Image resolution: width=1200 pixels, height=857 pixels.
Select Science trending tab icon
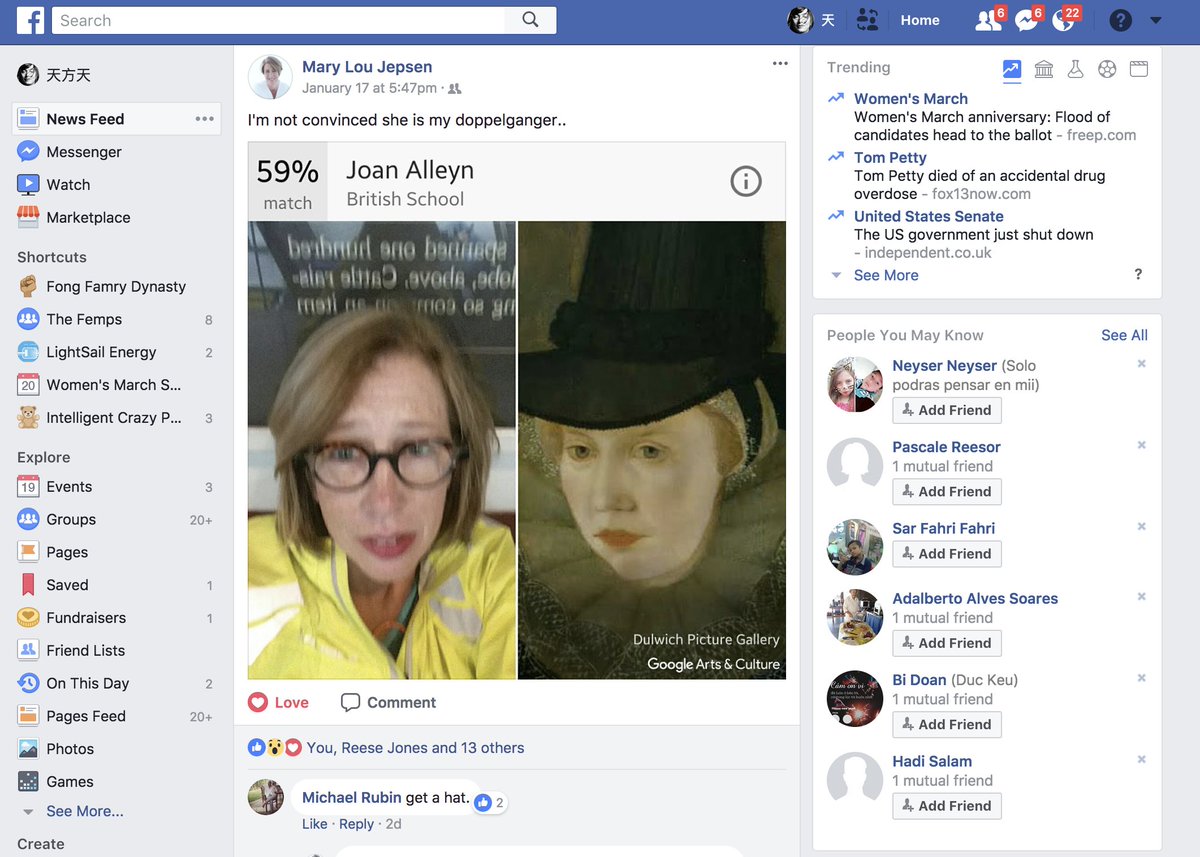pyautogui.click(x=1075, y=69)
